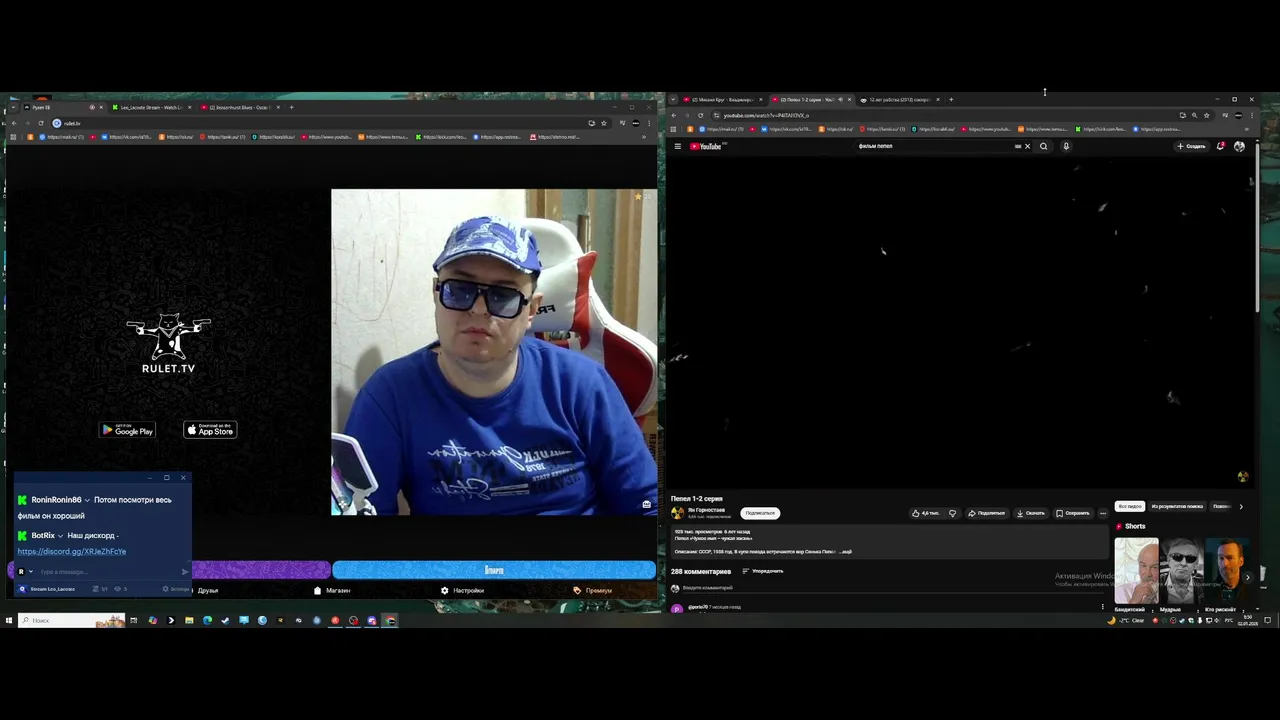Go back in the YouTube browser window

[x=673, y=115]
